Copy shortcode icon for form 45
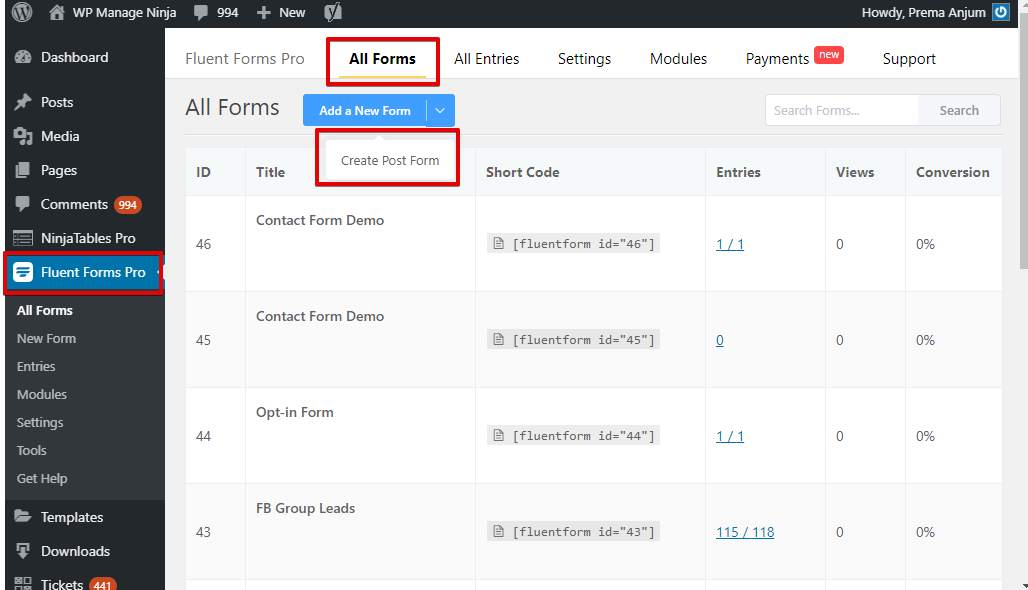Screen dimensions: 1028x590 [x=499, y=340]
